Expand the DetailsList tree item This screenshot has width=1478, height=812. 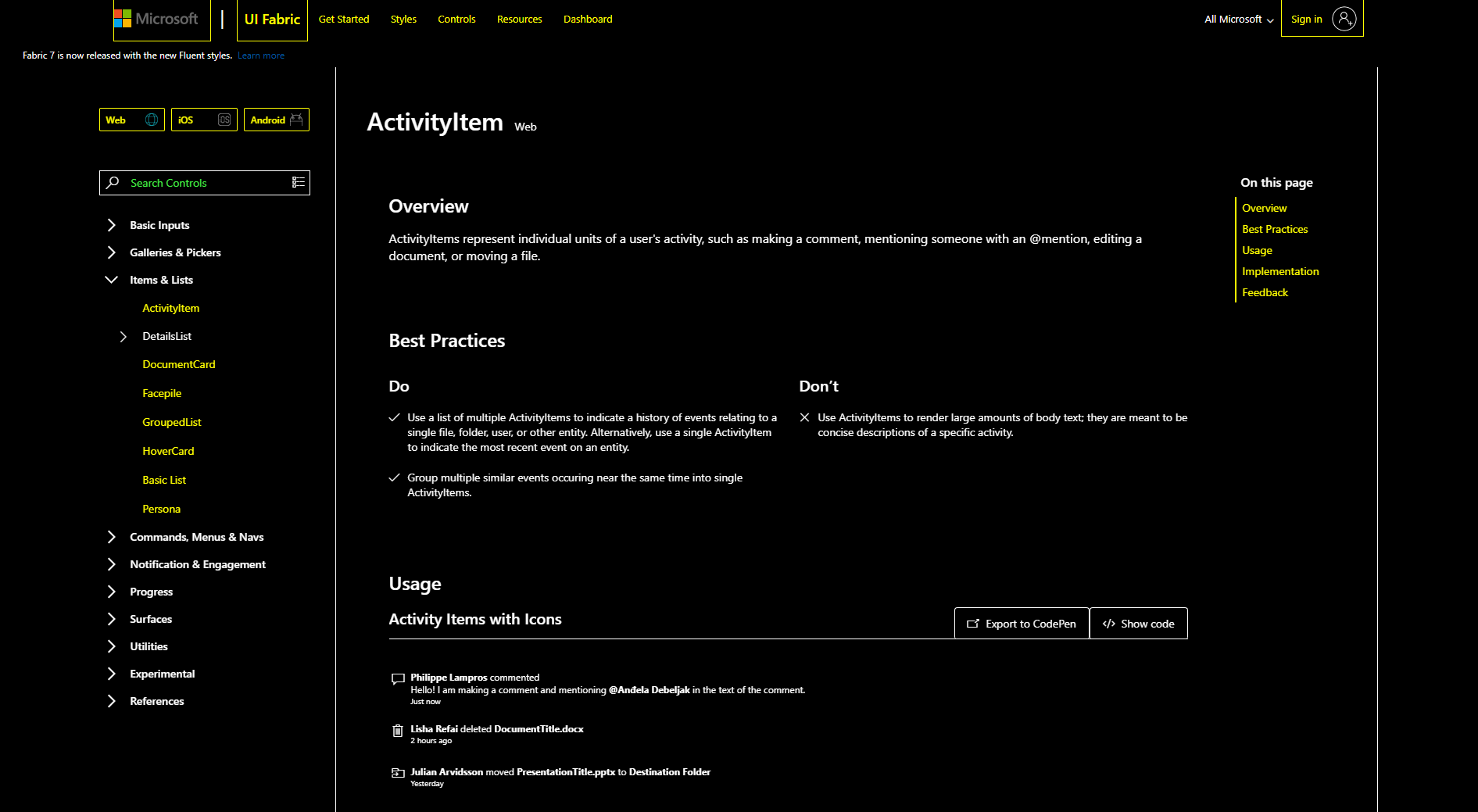click(123, 336)
